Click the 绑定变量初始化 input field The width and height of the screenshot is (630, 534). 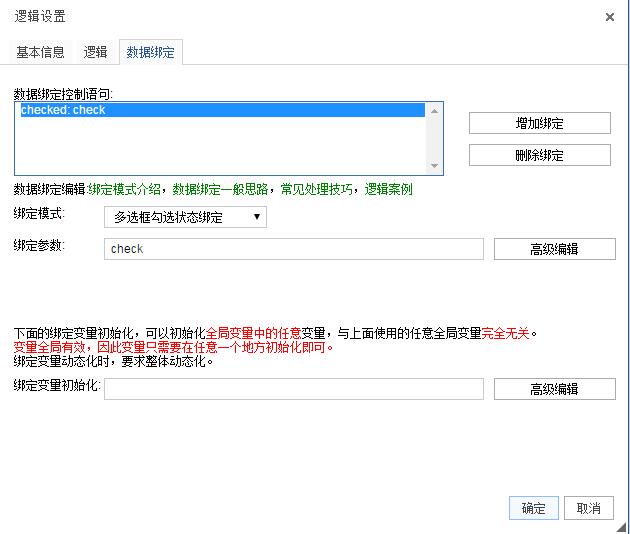click(294, 389)
